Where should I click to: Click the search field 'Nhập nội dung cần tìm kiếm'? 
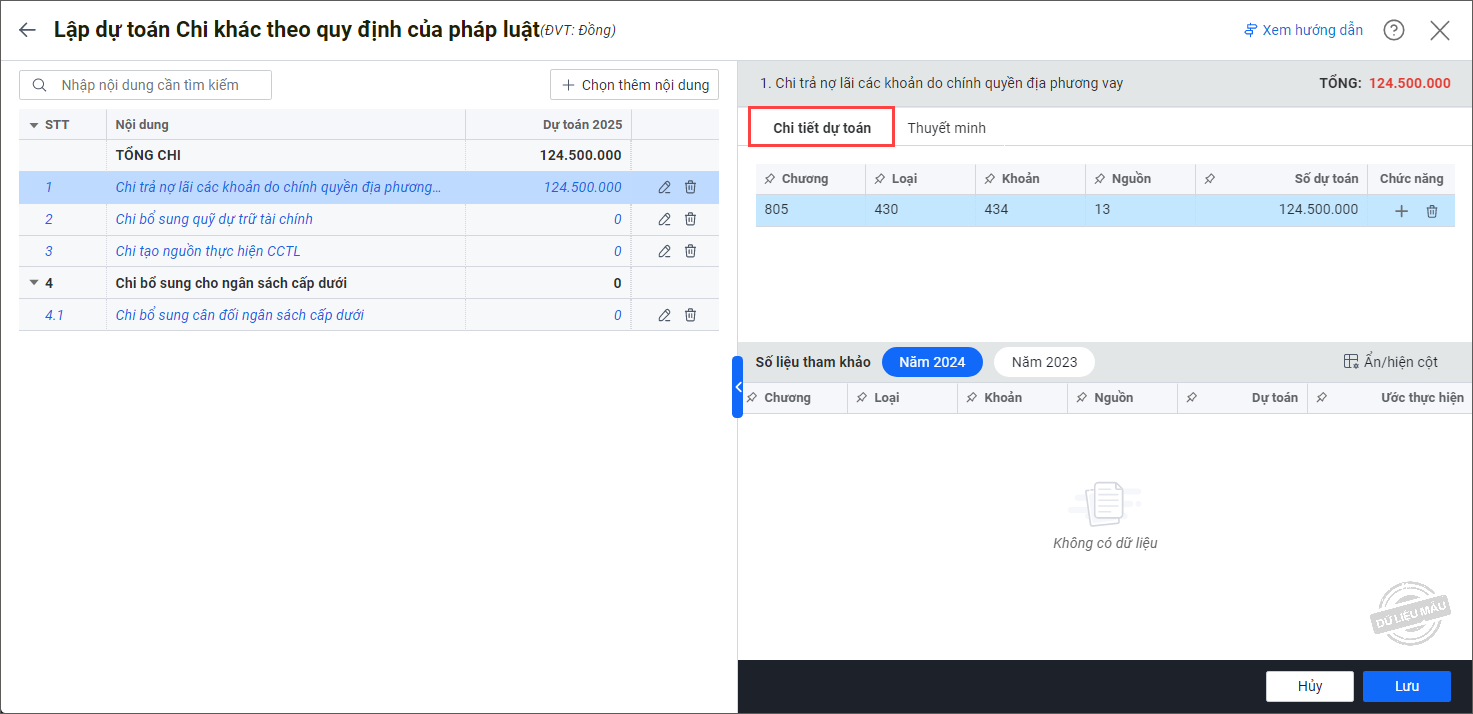(150, 85)
